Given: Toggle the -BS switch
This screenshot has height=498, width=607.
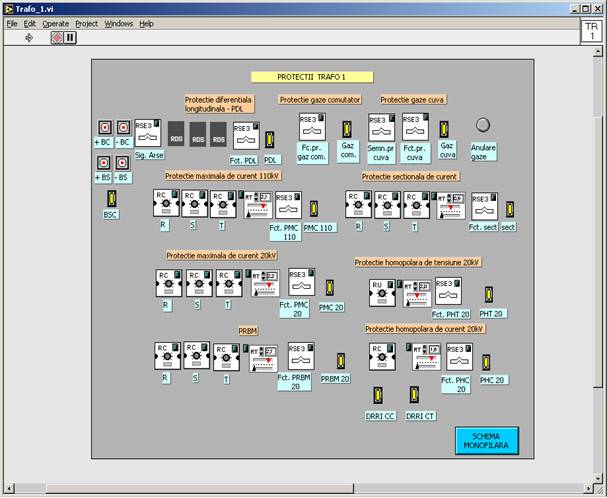Looking at the screenshot, I should (122, 162).
